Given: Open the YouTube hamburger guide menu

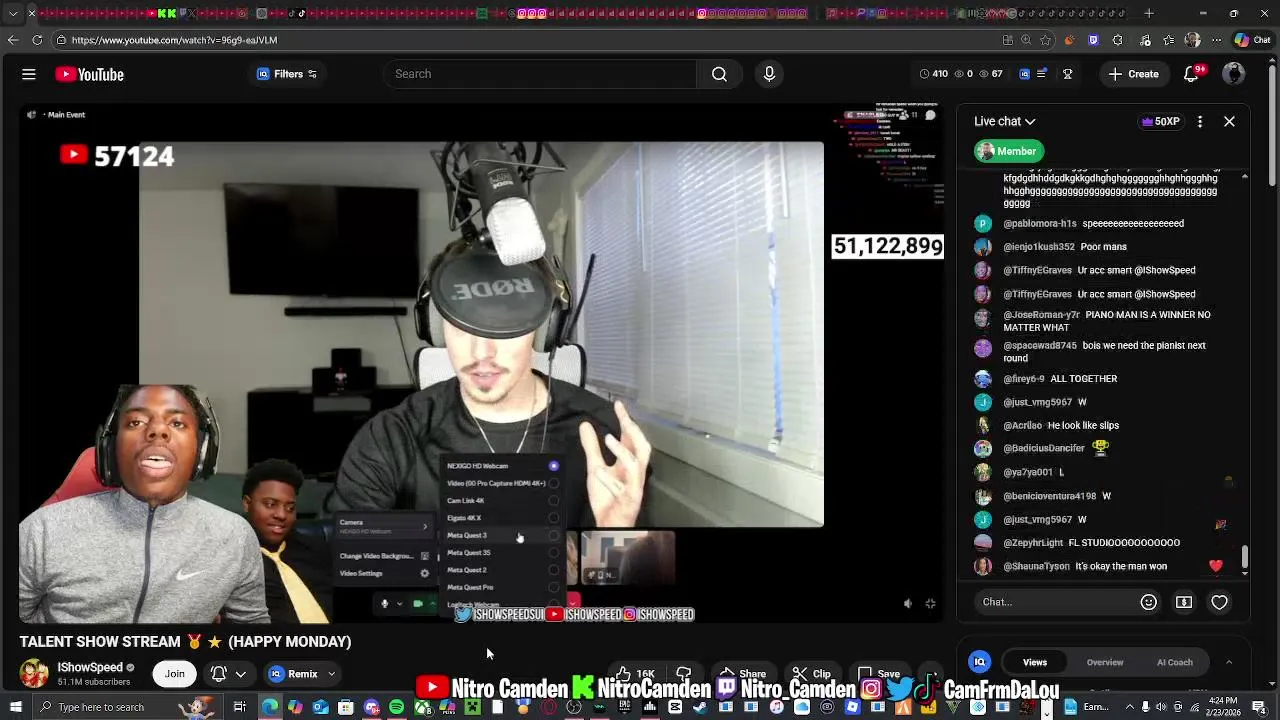Looking at the screenshot, I should (x=29, y=74).
